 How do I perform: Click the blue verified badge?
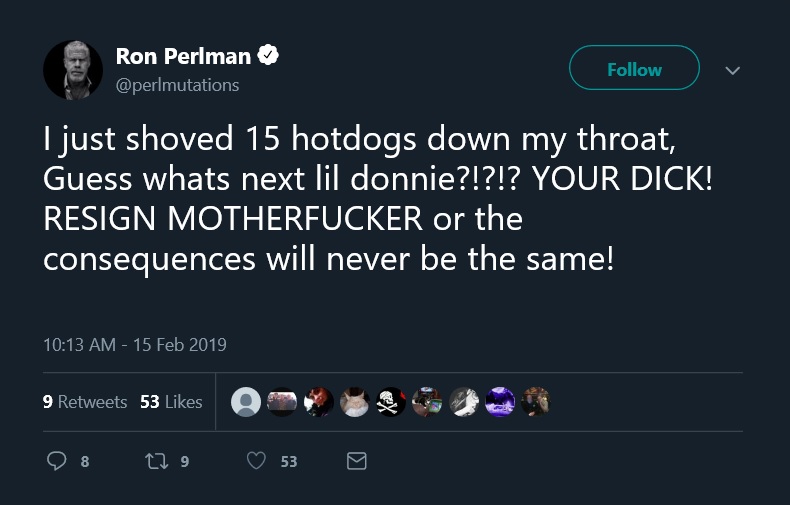pyautogui.click(x=268, y=55)
